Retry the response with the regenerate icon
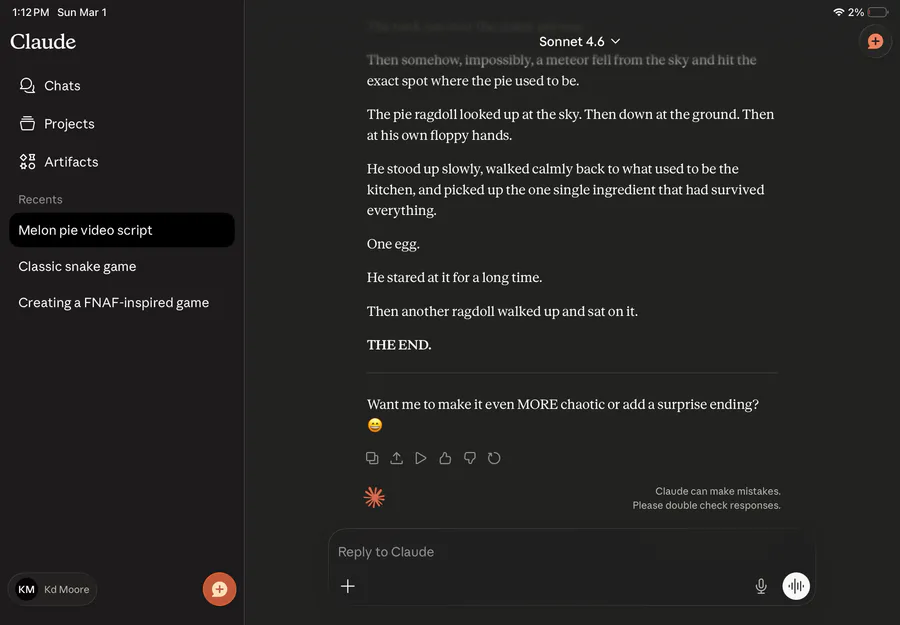Viewport: 900px width, 625px height. (x=494, y=458)
